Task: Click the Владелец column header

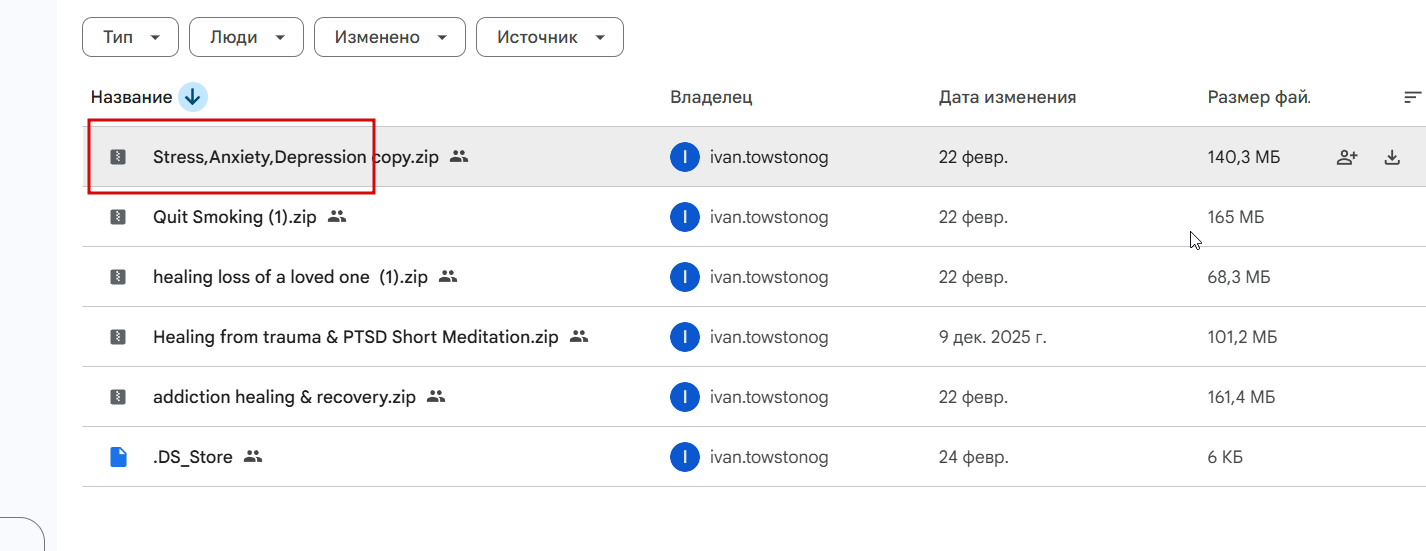Action: click(711, 97)
